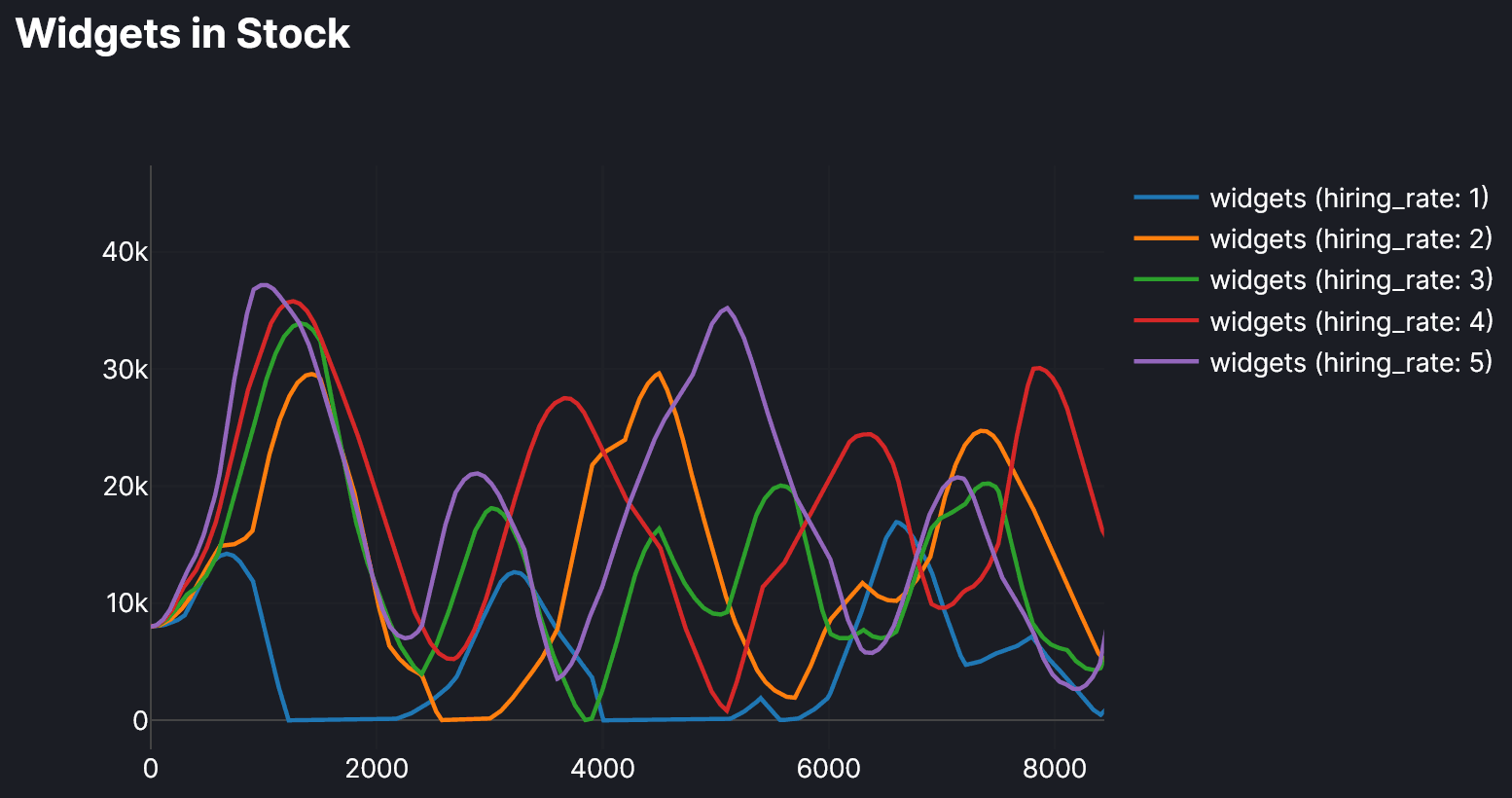Toggle the hiring_rate: 2 legend entry
Viewport: 1512px width, 798px height.
[1350, 239]
